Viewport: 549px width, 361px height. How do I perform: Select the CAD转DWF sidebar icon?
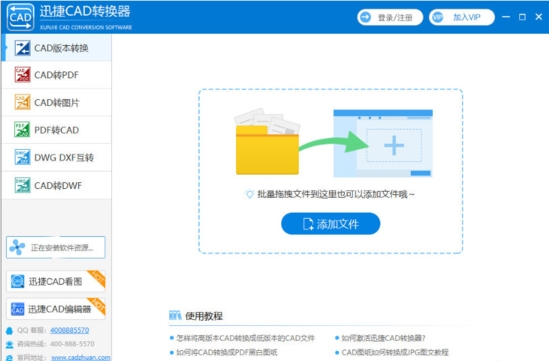22,185
